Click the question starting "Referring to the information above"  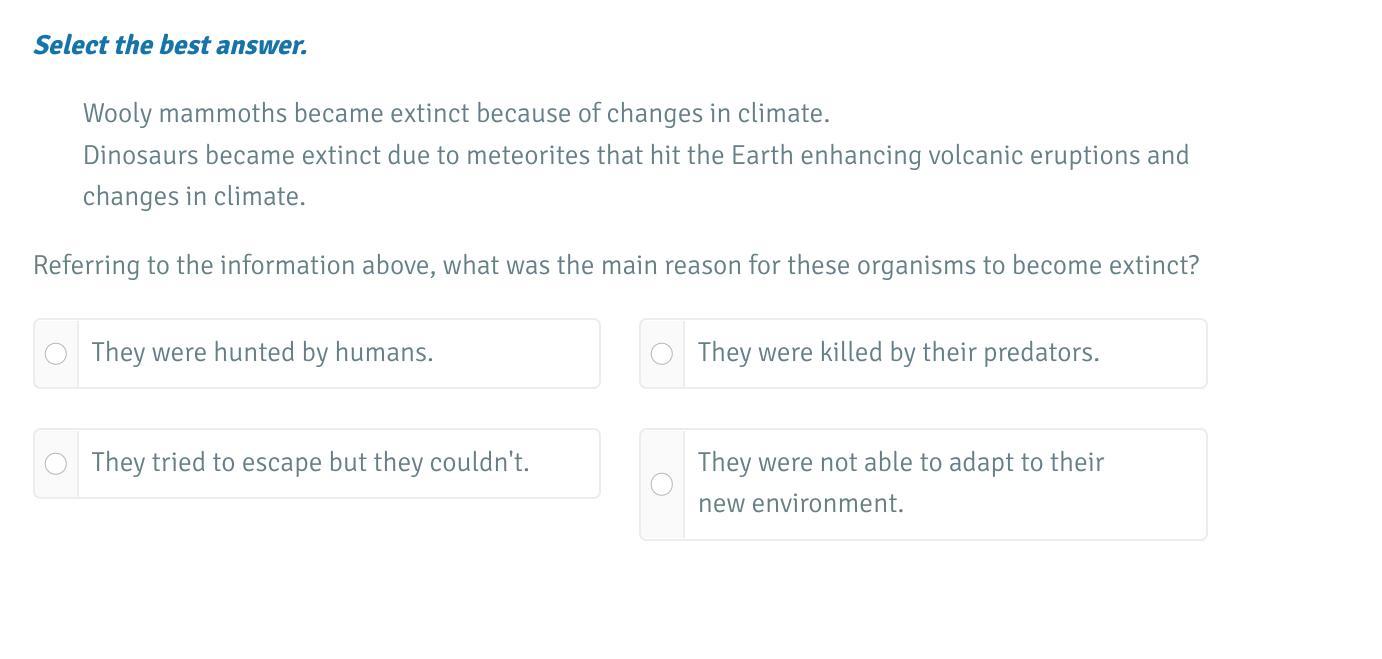[x=616, y=266]
